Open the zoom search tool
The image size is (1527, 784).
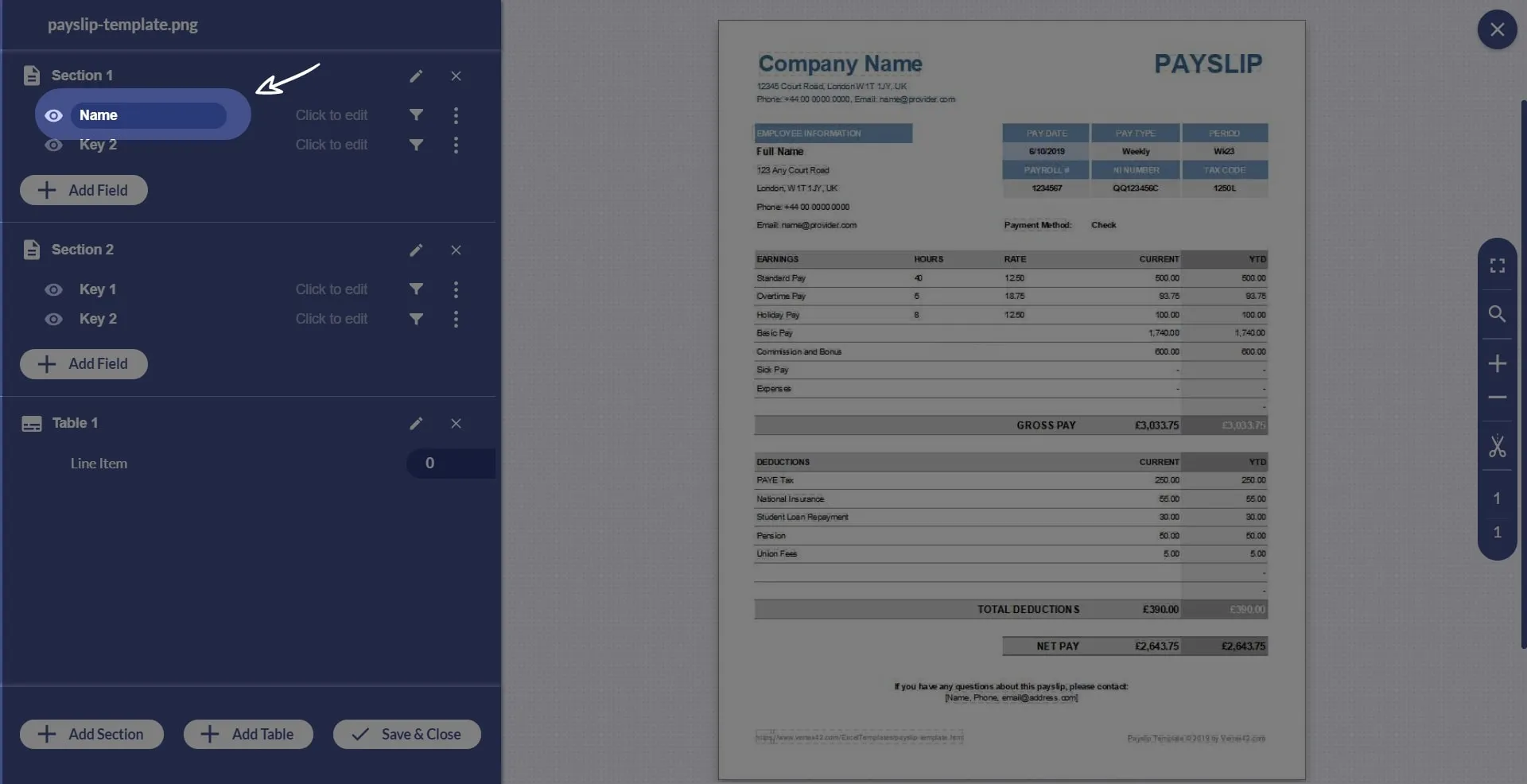[1498, 314]
